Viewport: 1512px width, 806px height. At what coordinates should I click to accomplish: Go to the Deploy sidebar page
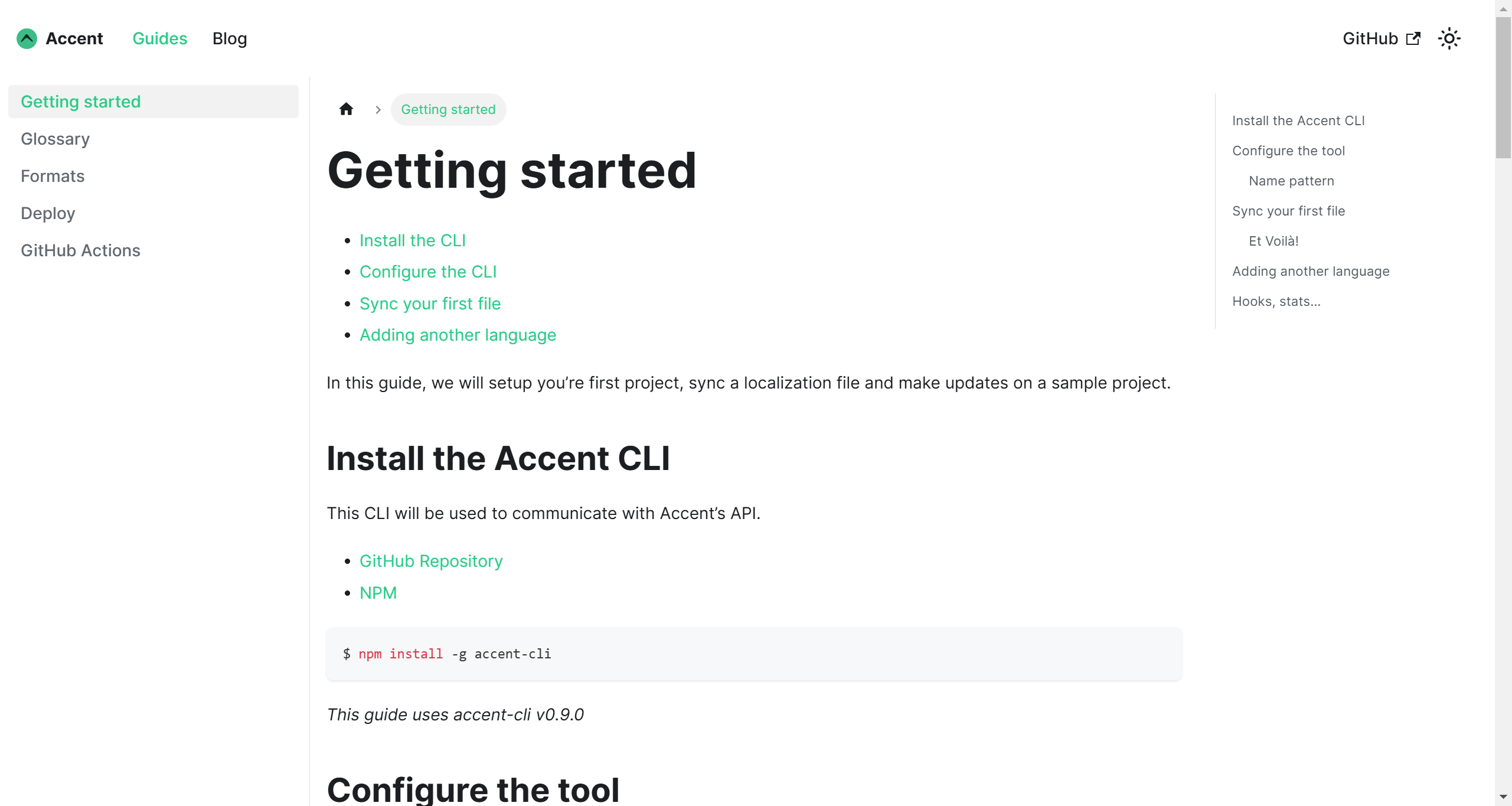tap(48, 213)
